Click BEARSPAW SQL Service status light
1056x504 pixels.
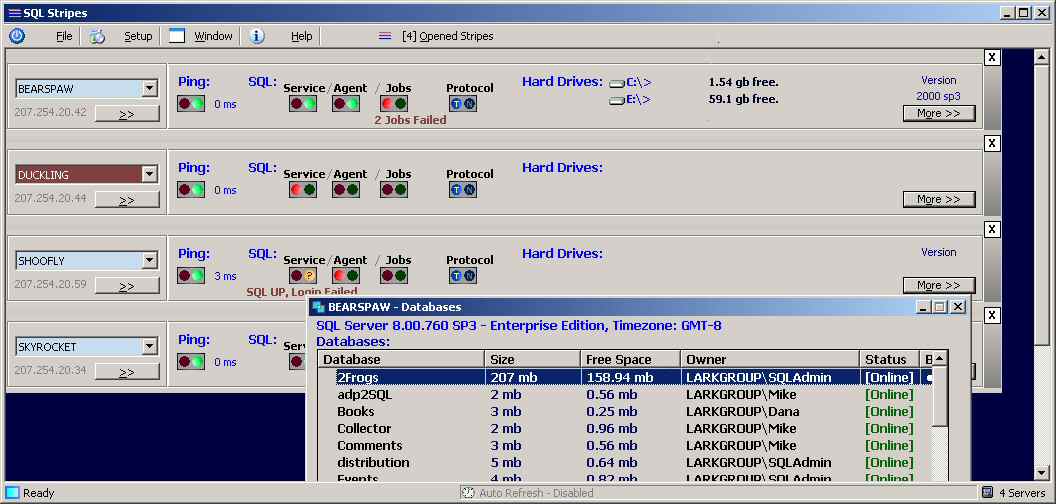tap(302, 104)
